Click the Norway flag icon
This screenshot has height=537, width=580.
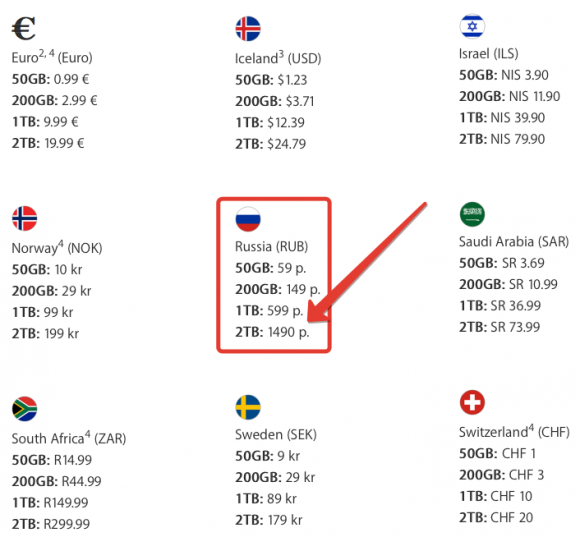pos(24,218)
